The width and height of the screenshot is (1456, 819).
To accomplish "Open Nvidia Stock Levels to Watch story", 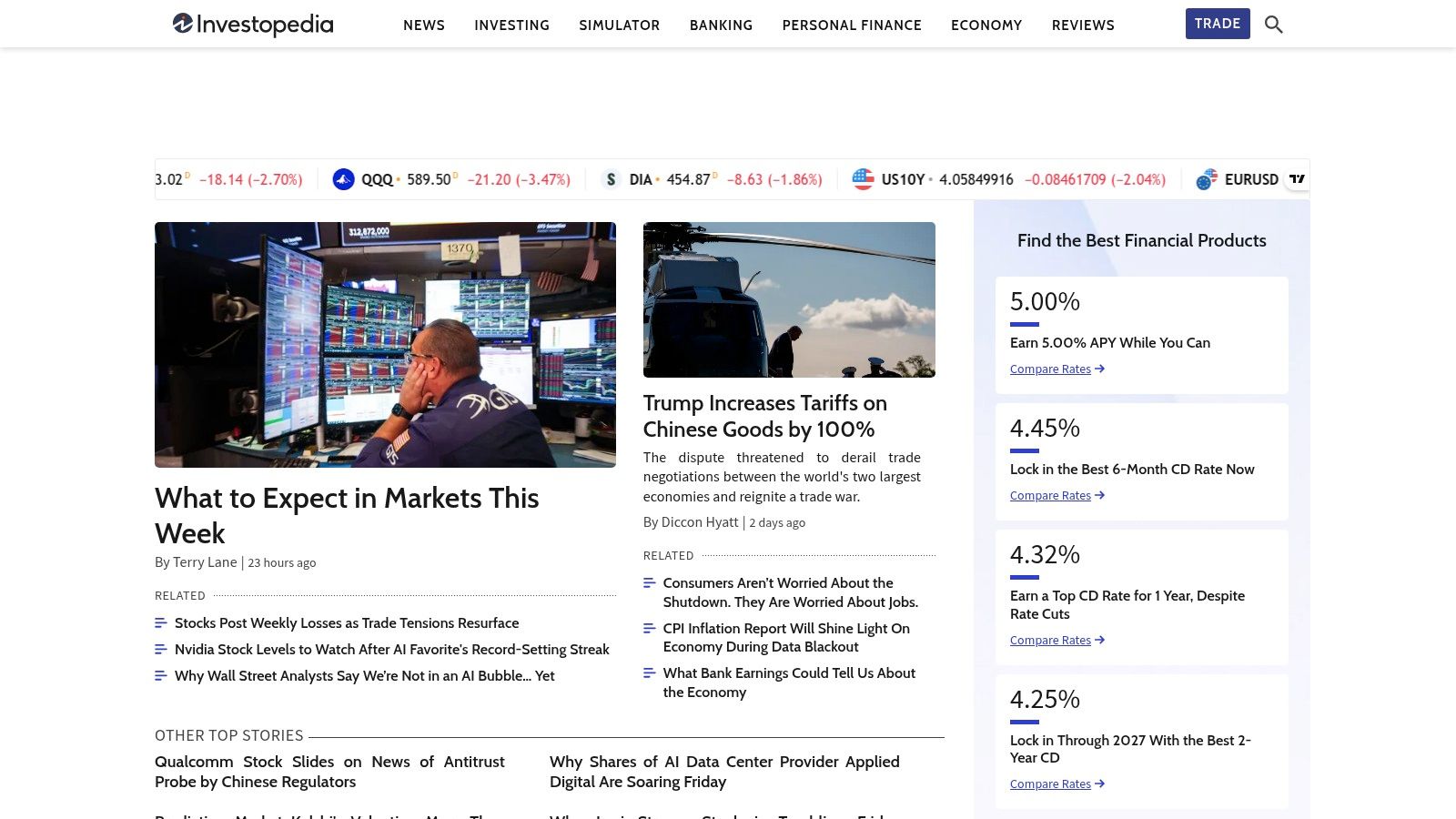I will [x=391, y=650].
